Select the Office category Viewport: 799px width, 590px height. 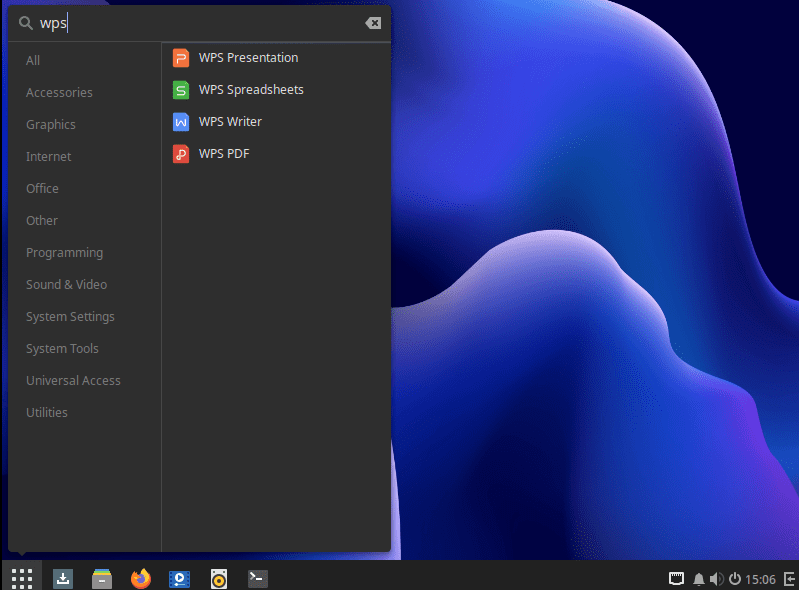click(x=42, y=189)
